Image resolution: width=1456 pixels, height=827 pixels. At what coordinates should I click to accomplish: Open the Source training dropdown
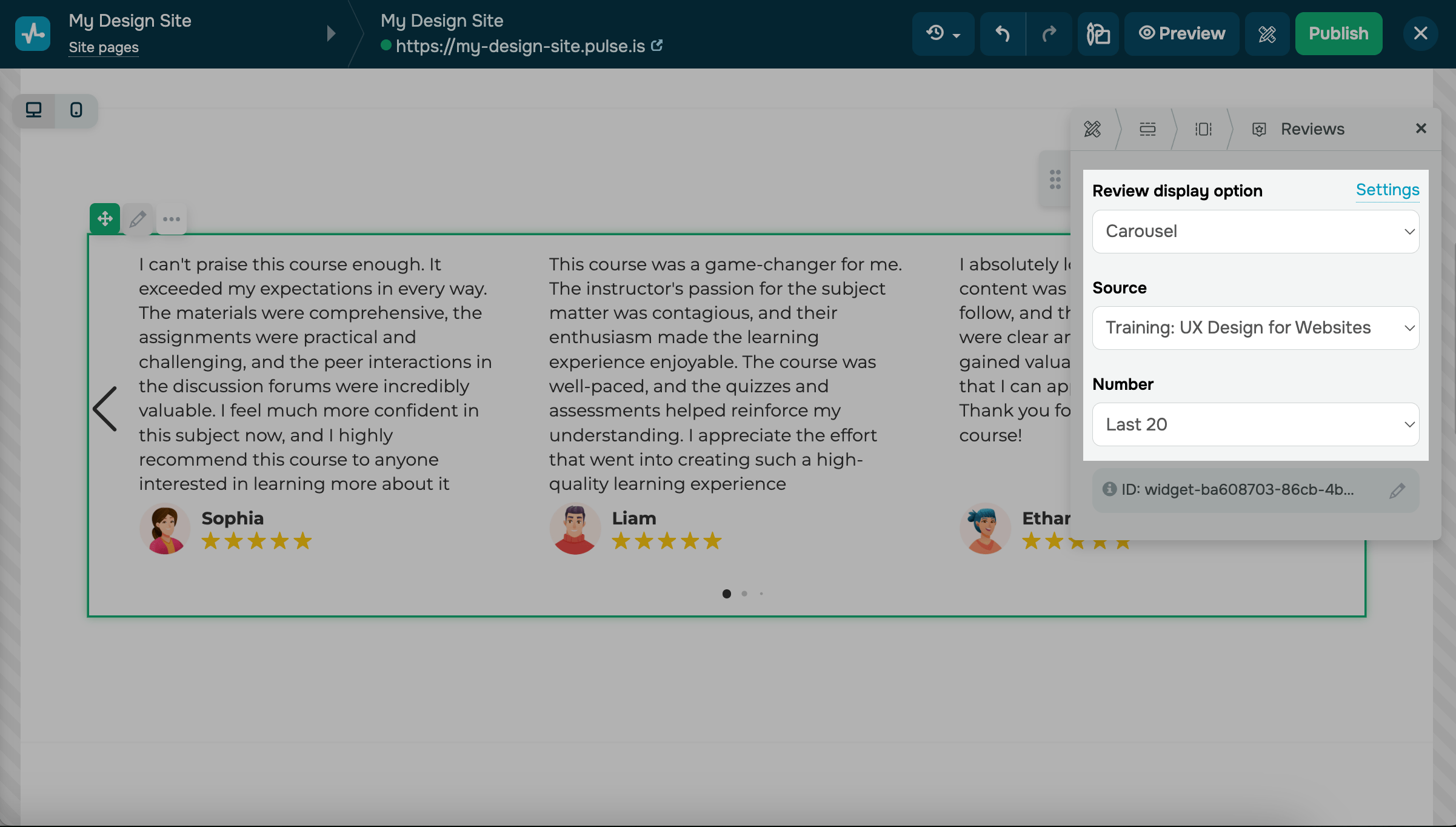pos(1255,328)
